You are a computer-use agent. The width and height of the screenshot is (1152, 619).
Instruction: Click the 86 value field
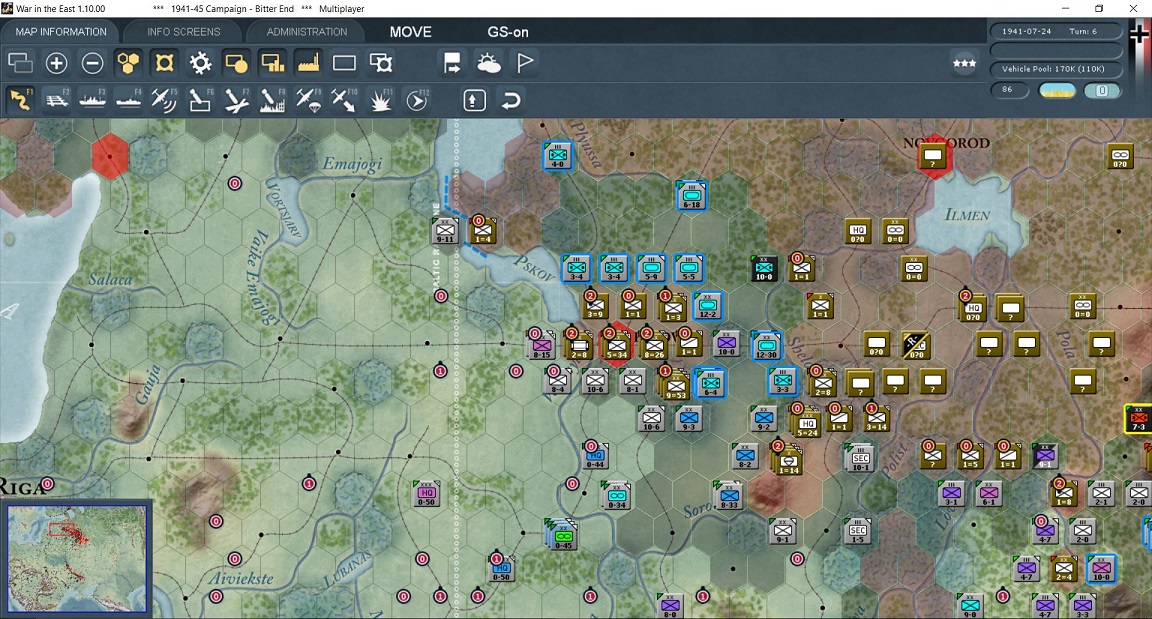(x=1008, y=90)
